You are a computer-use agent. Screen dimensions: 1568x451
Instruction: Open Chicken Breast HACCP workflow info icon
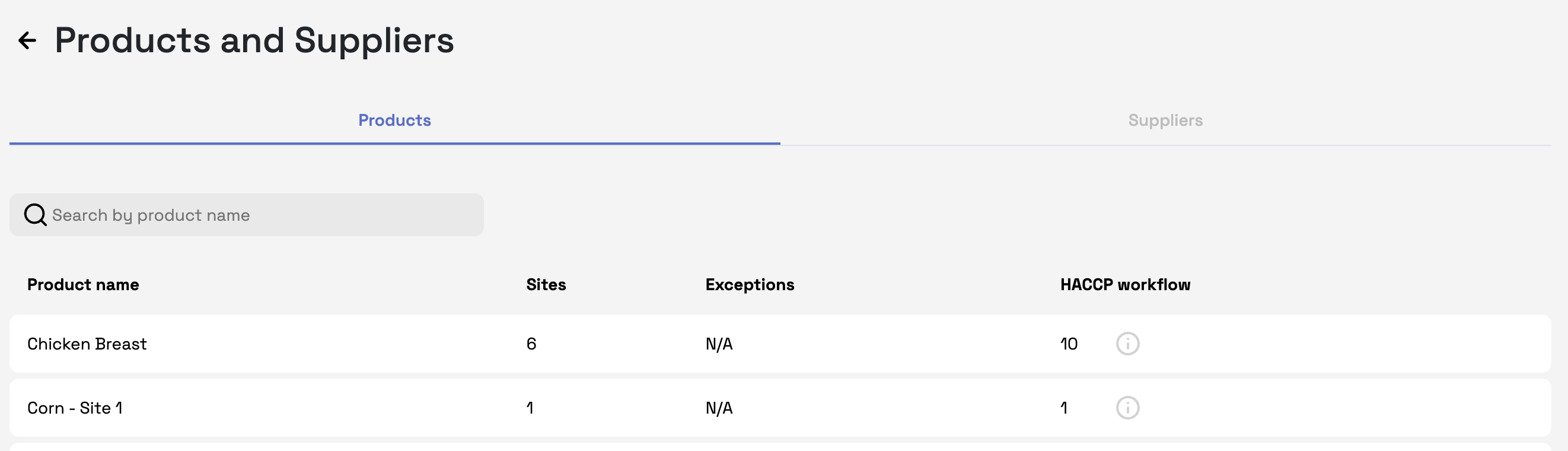point(1127,344)
